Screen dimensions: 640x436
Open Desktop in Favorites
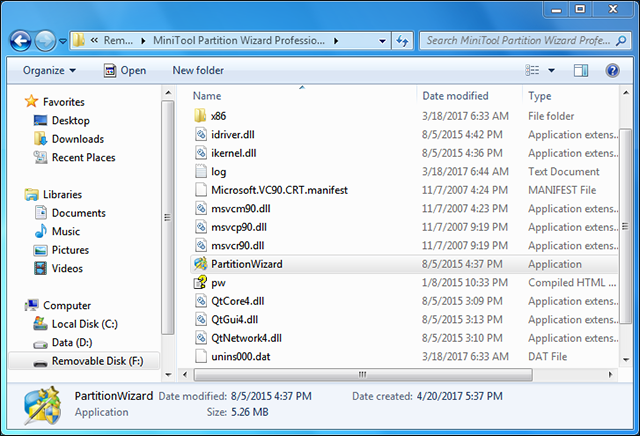coord(62,120)
